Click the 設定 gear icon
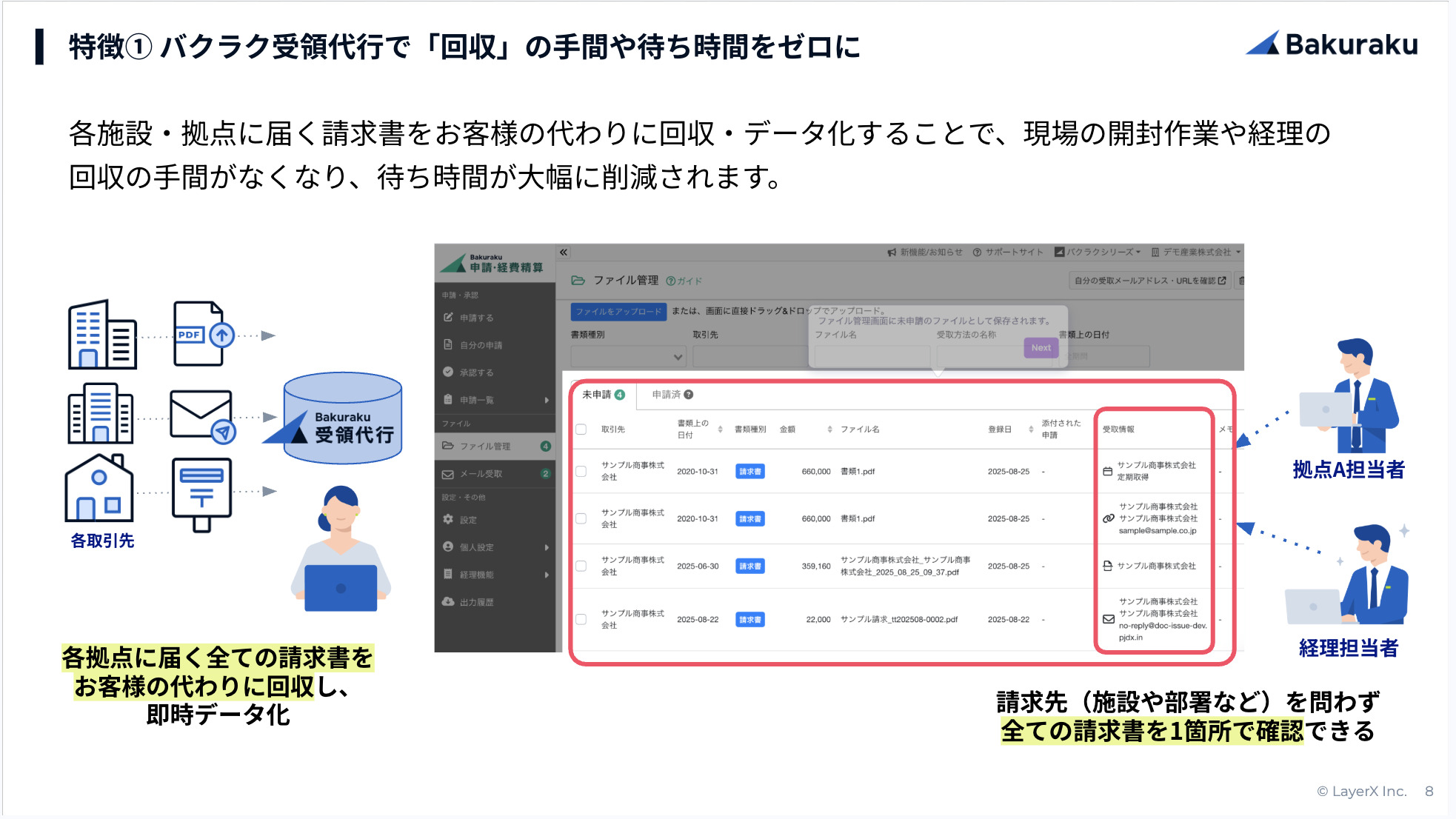This screenshot has height=819, width=1456. coord(448,519)
